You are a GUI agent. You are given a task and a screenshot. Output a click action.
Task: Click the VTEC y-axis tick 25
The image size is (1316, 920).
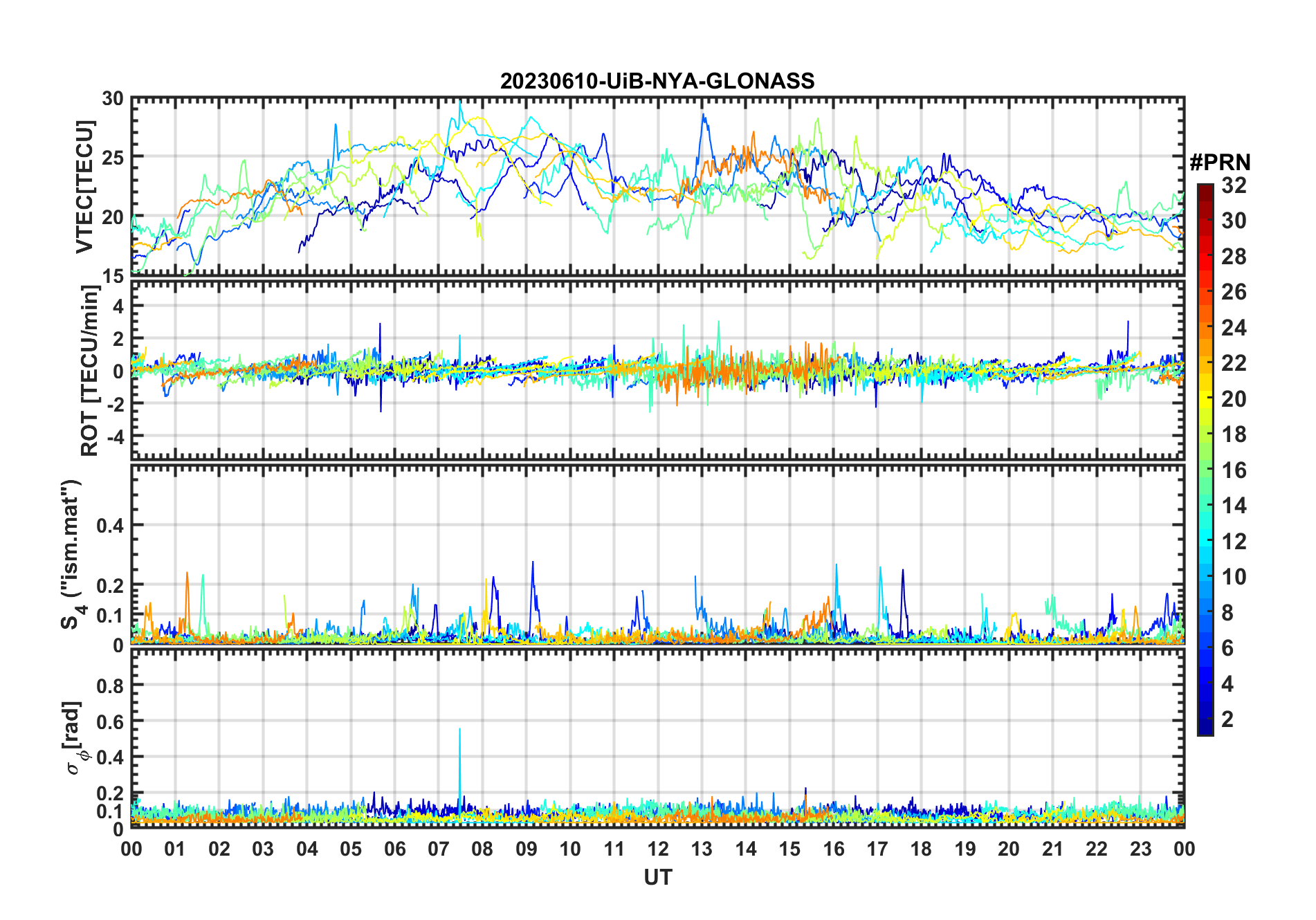(113, 158)
